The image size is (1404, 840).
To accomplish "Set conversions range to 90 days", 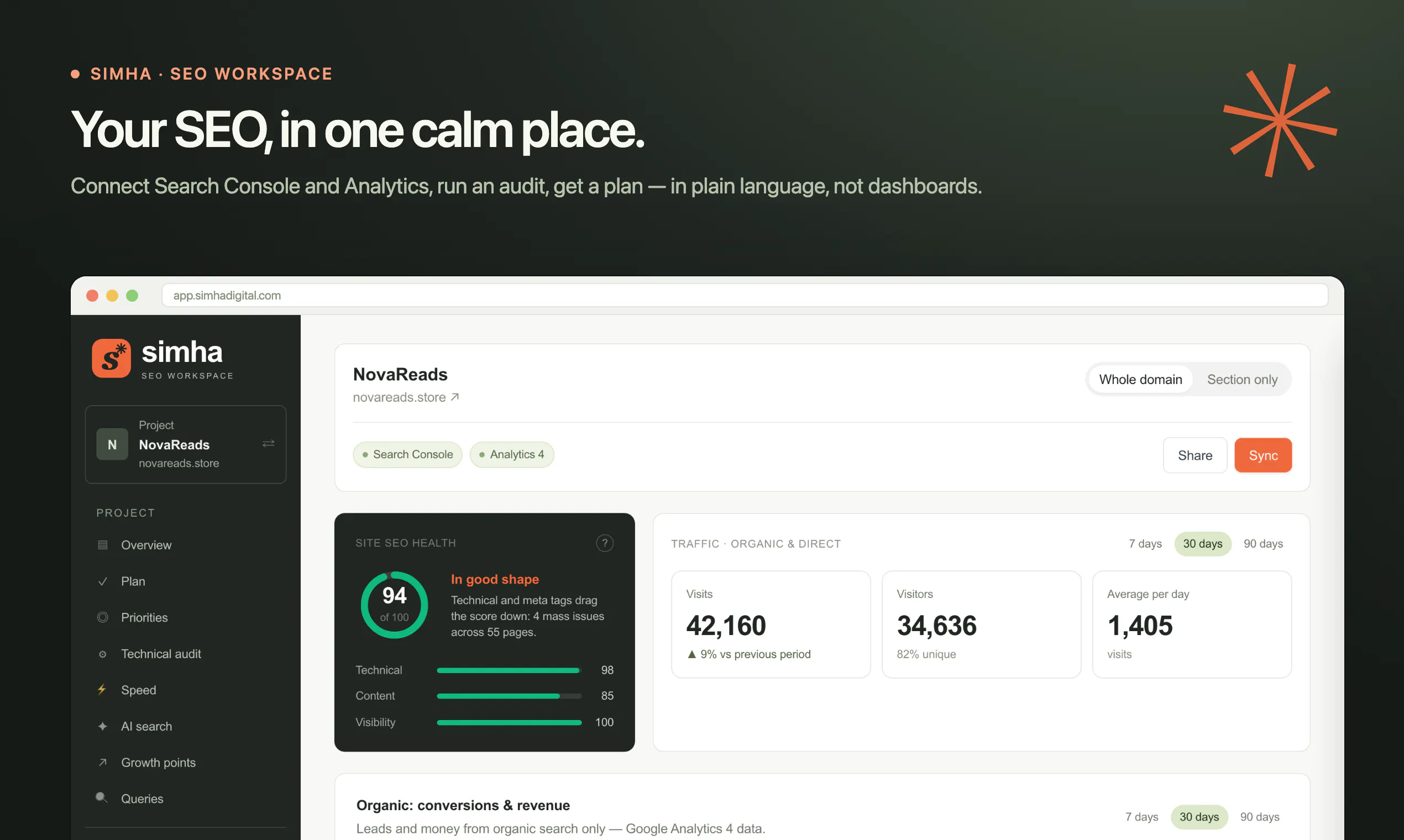I will [x=1260, y=816].
